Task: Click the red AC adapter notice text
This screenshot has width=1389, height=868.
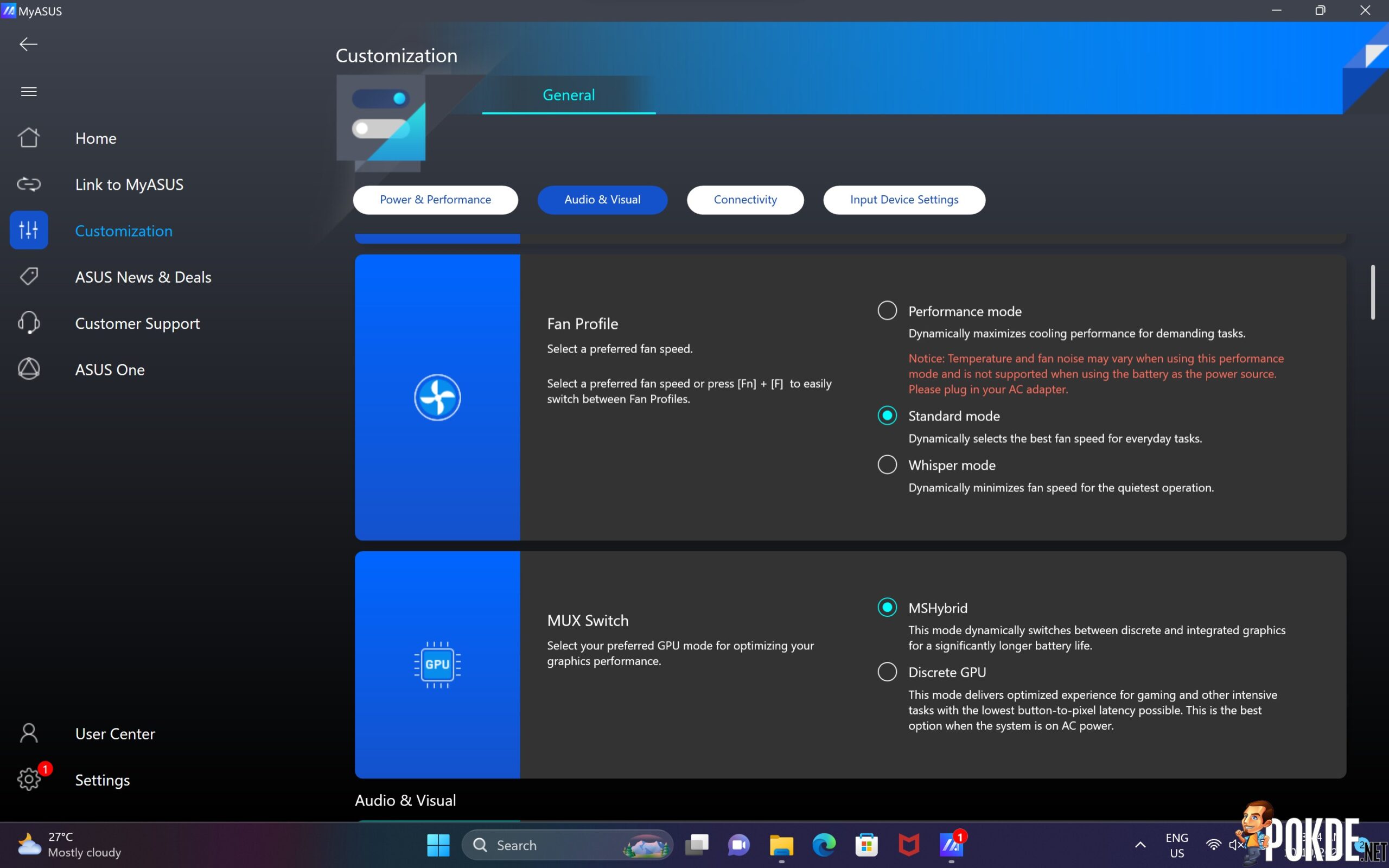Action: tap(1095, 374)
